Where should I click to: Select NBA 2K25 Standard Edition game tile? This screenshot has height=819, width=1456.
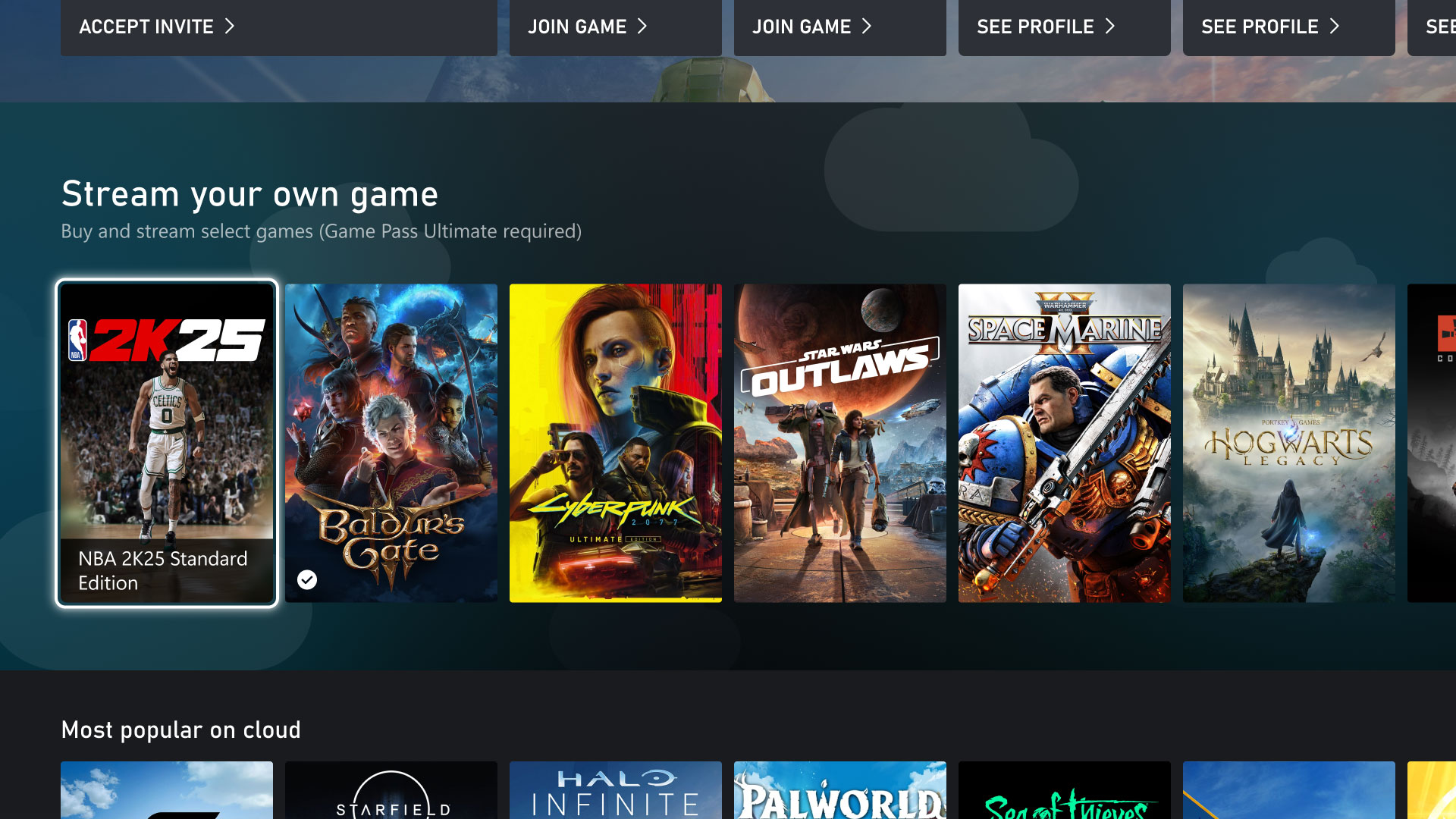point(166,441)
